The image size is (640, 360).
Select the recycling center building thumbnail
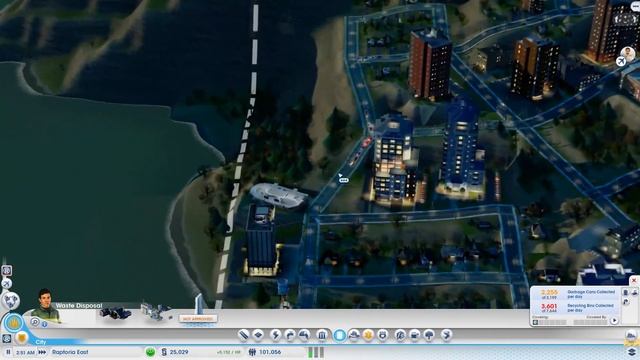(x=156, y=312)
